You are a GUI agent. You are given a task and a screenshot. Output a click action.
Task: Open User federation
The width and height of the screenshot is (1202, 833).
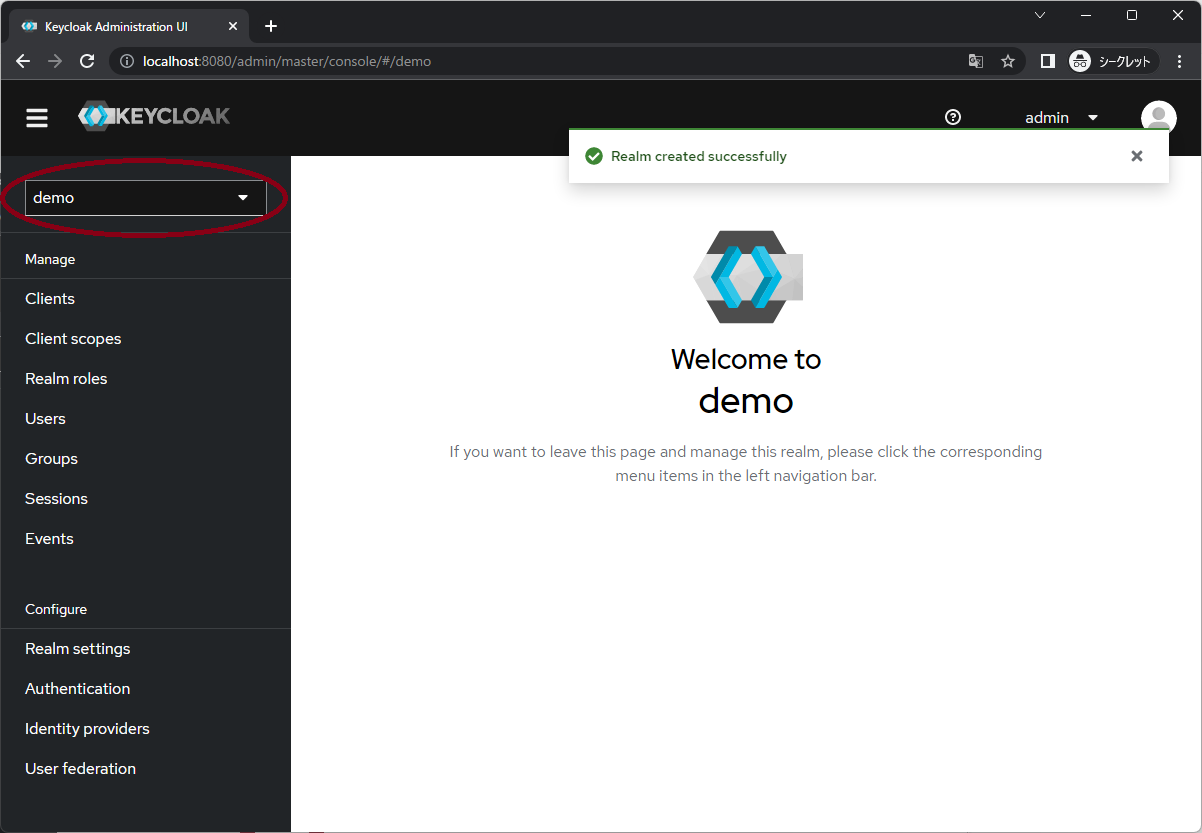tap(80, 769)
